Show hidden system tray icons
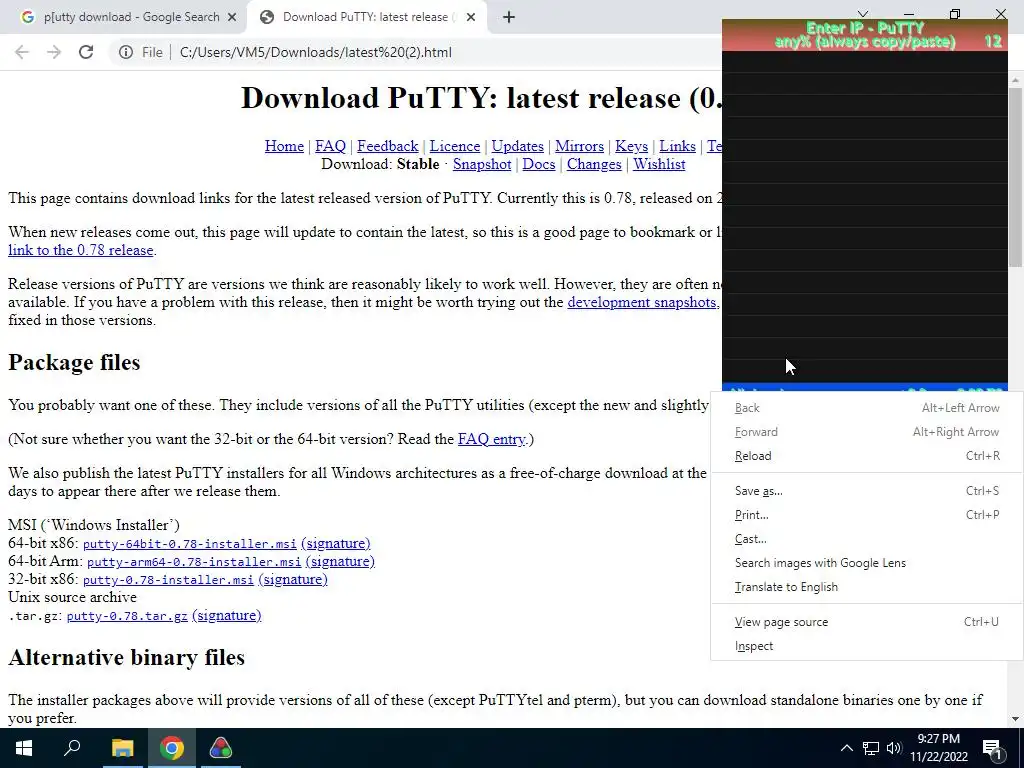 coord(846,748)
